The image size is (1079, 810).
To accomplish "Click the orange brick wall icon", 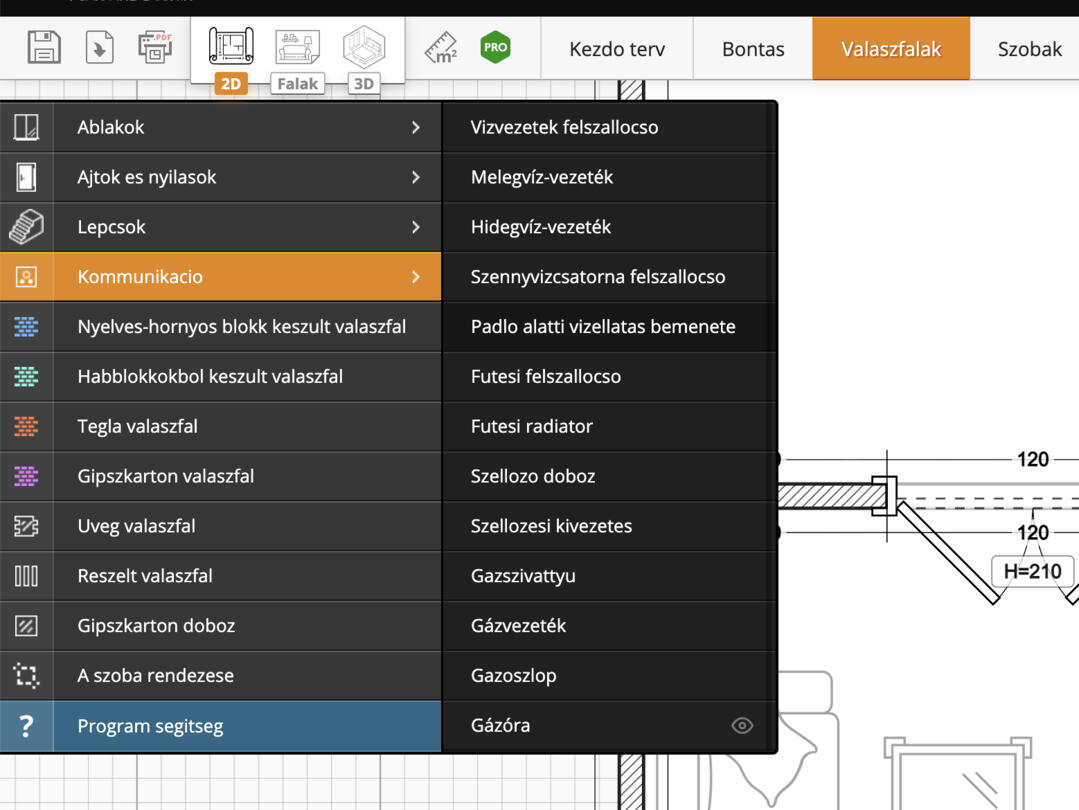I will (26, 427).
